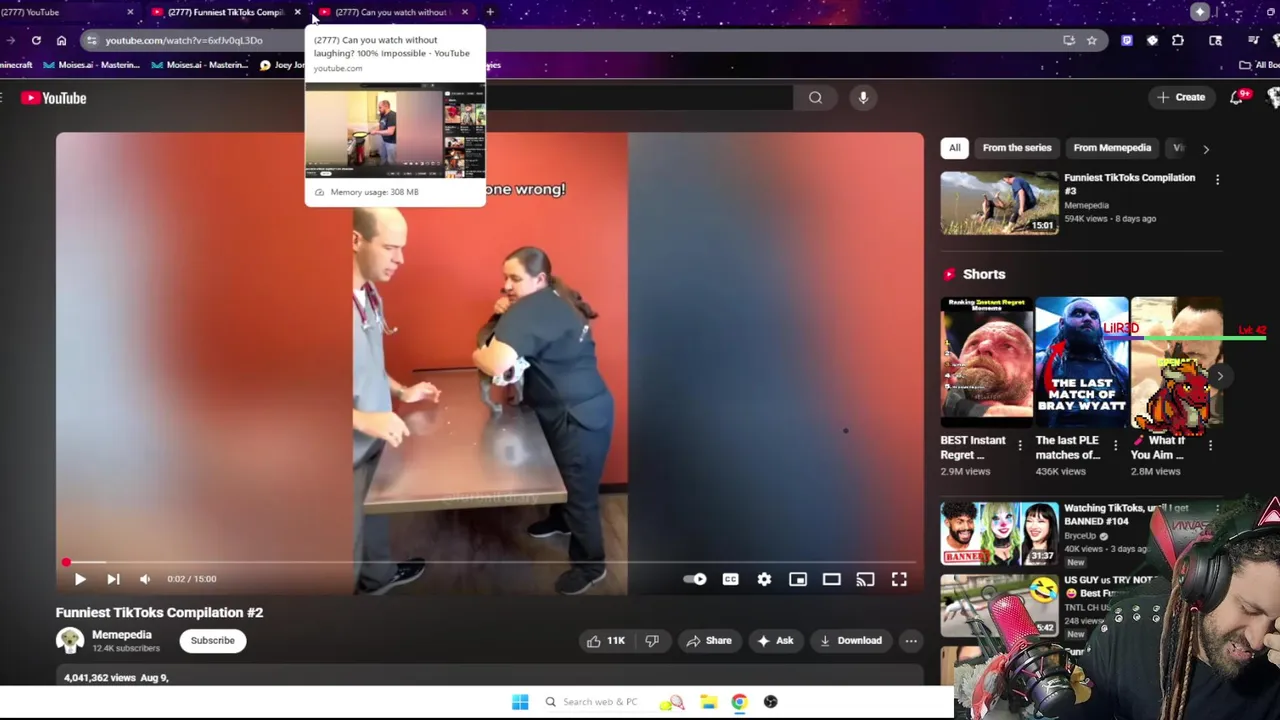Go to browser home page
The image size is (1280, 720).
pos(61,40)
